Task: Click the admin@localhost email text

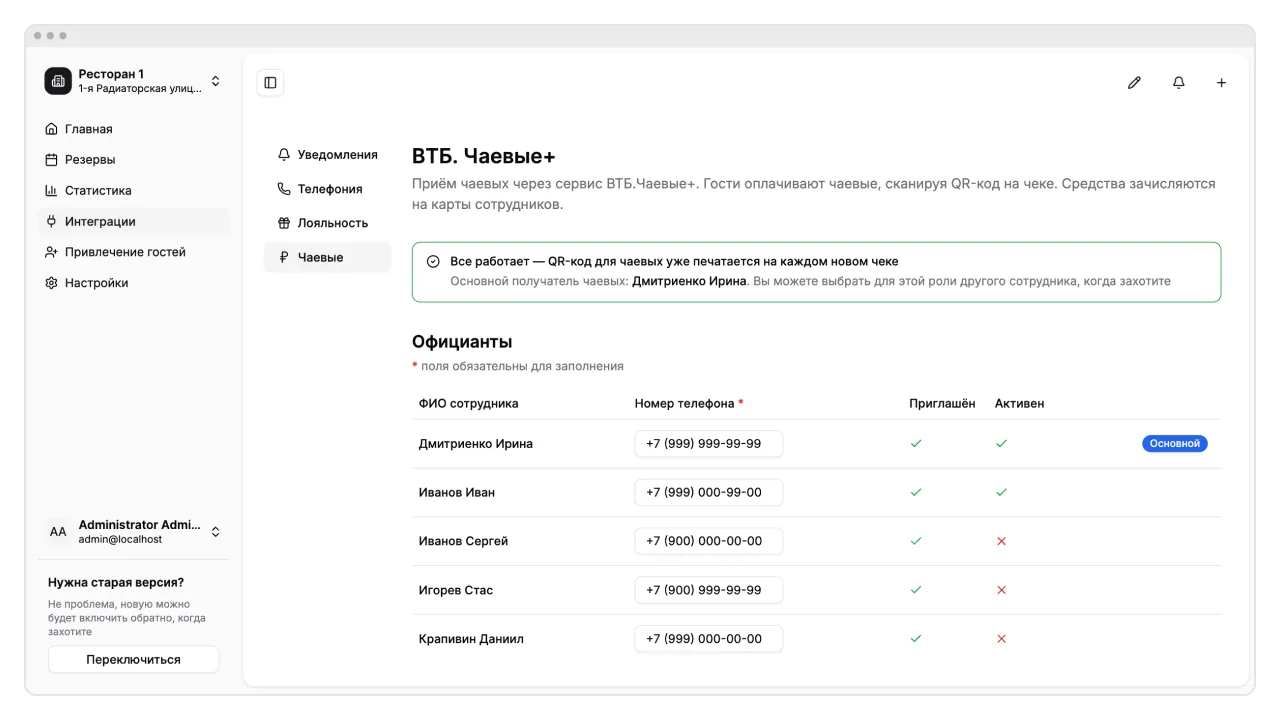Action: point(120,540)
